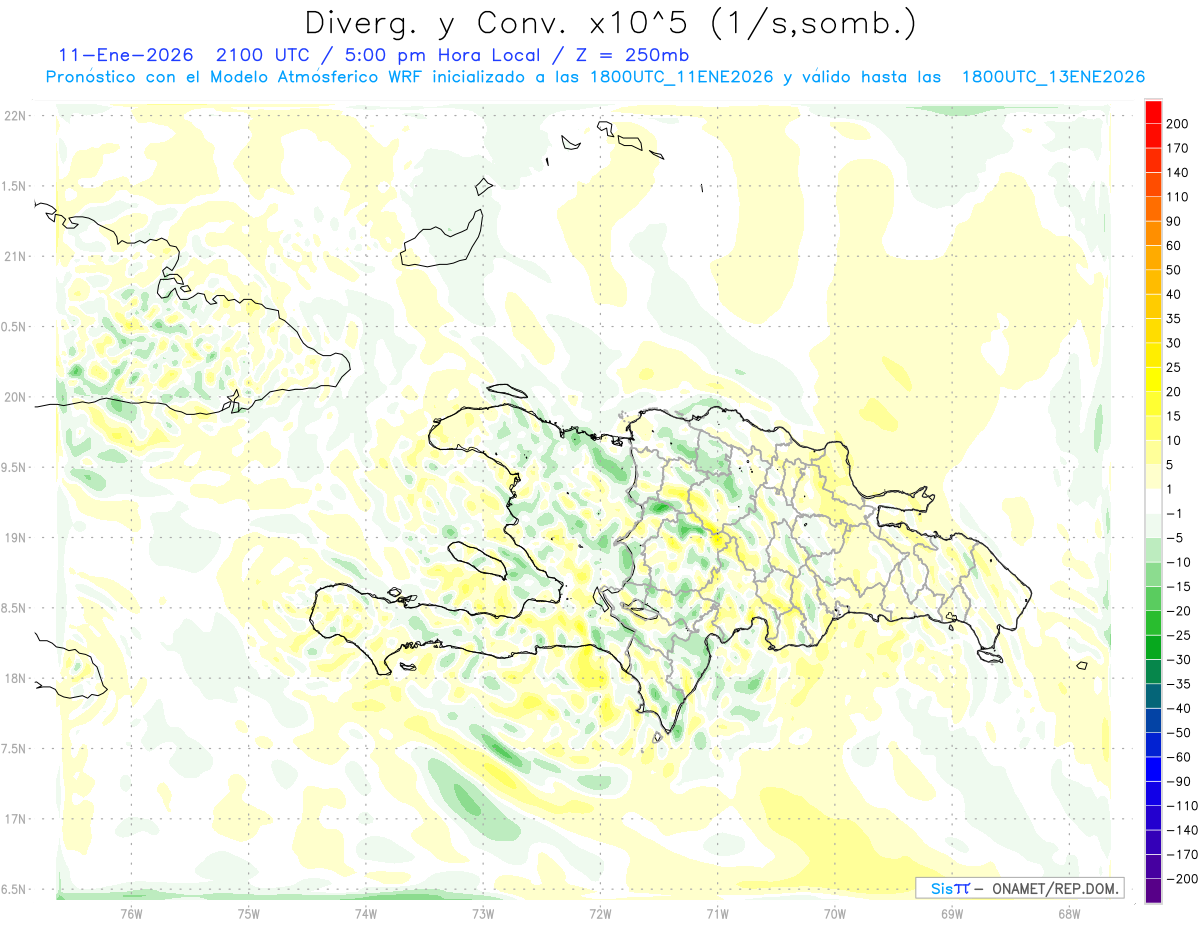1200x927 pixels.
Task: Click latitude label '19N'
Action: coord(14,538)
